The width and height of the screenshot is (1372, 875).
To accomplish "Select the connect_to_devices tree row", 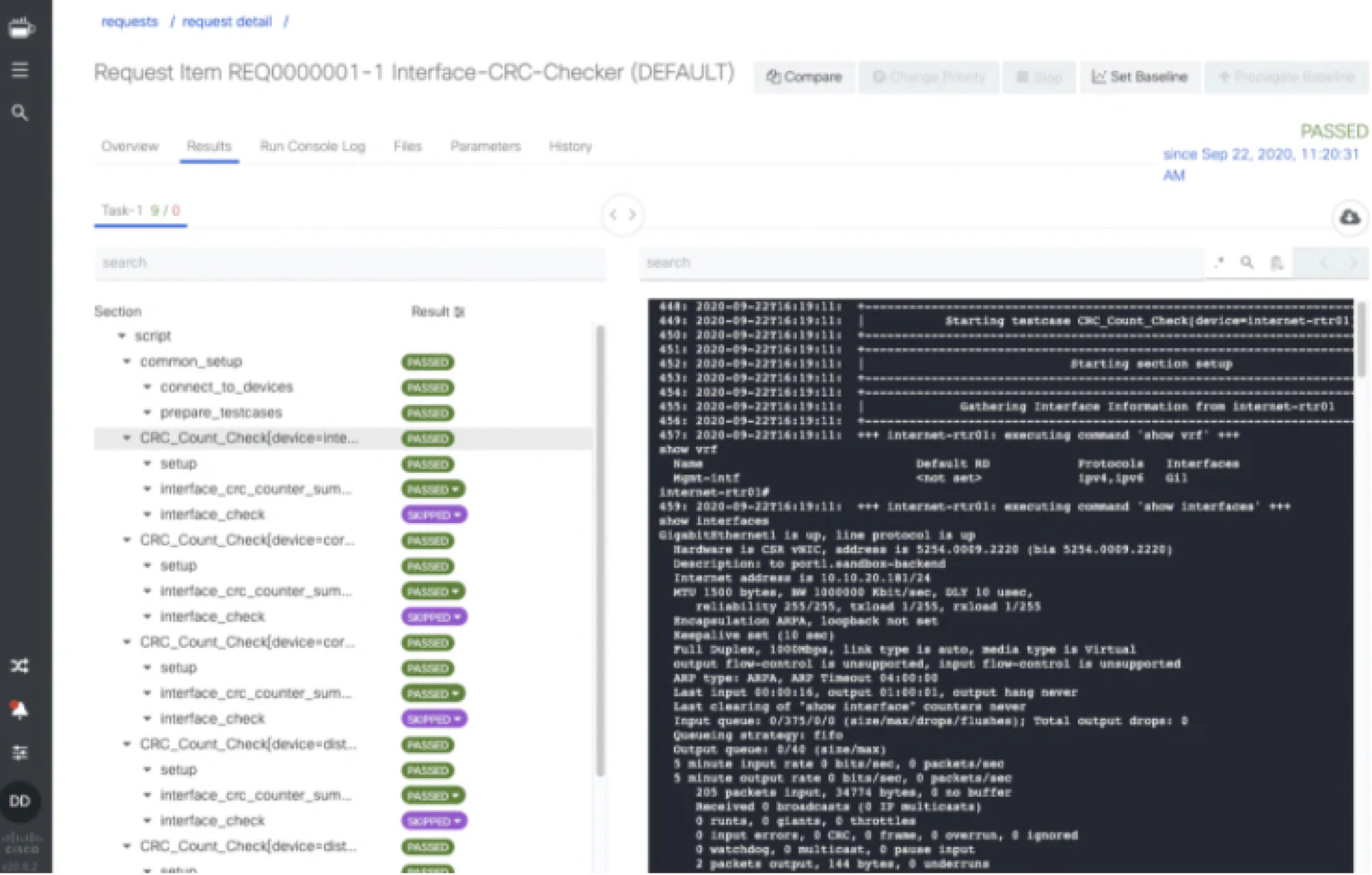I will [343, 387].
